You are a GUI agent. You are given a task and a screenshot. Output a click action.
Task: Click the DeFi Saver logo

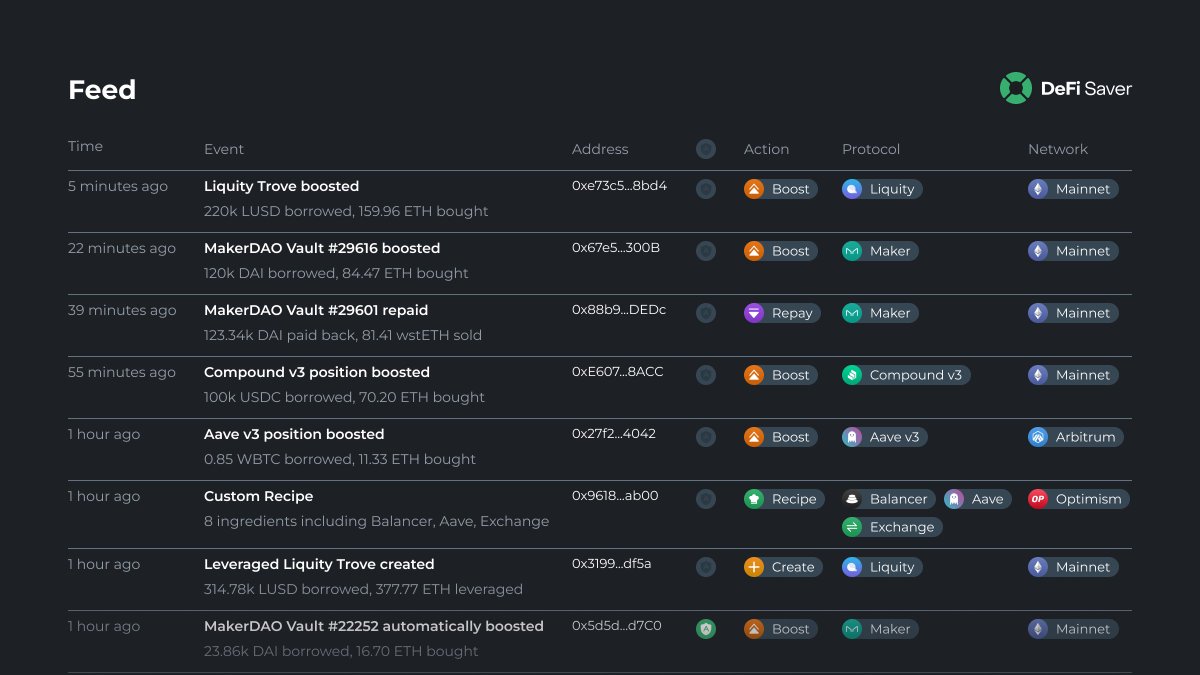1017,88
